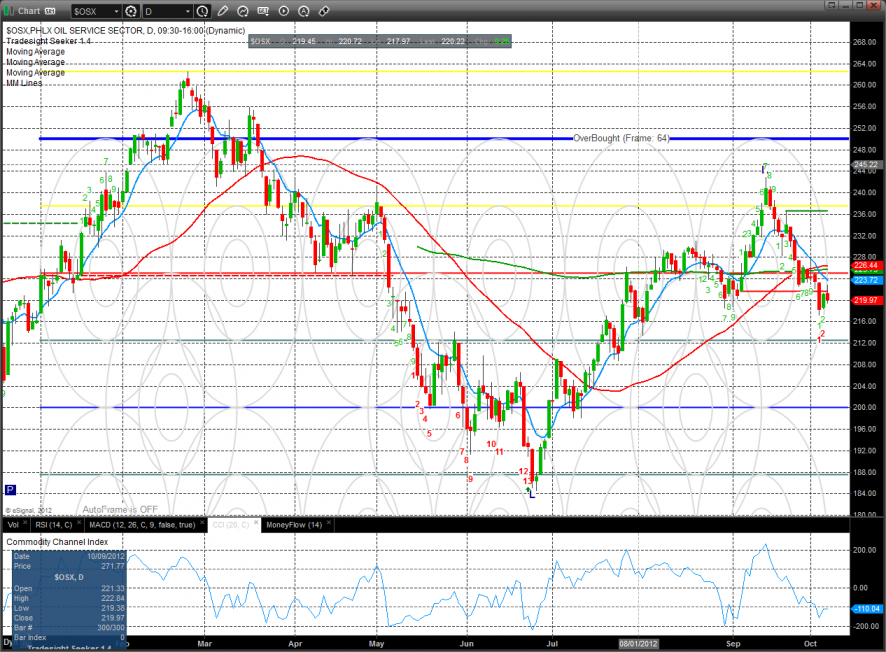Click the 10/09/2012 date in data box
Screen dimensions: 886x652
[106, 557]
